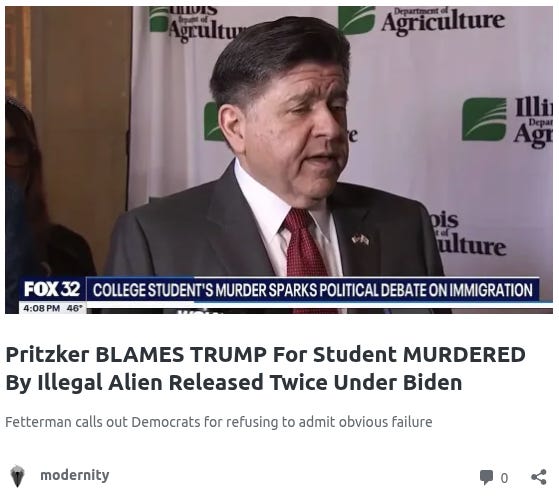The width and height of the screenshot is (559, 496).
Task: Click the comment count number 0
Action: click(x=504, y=478)
